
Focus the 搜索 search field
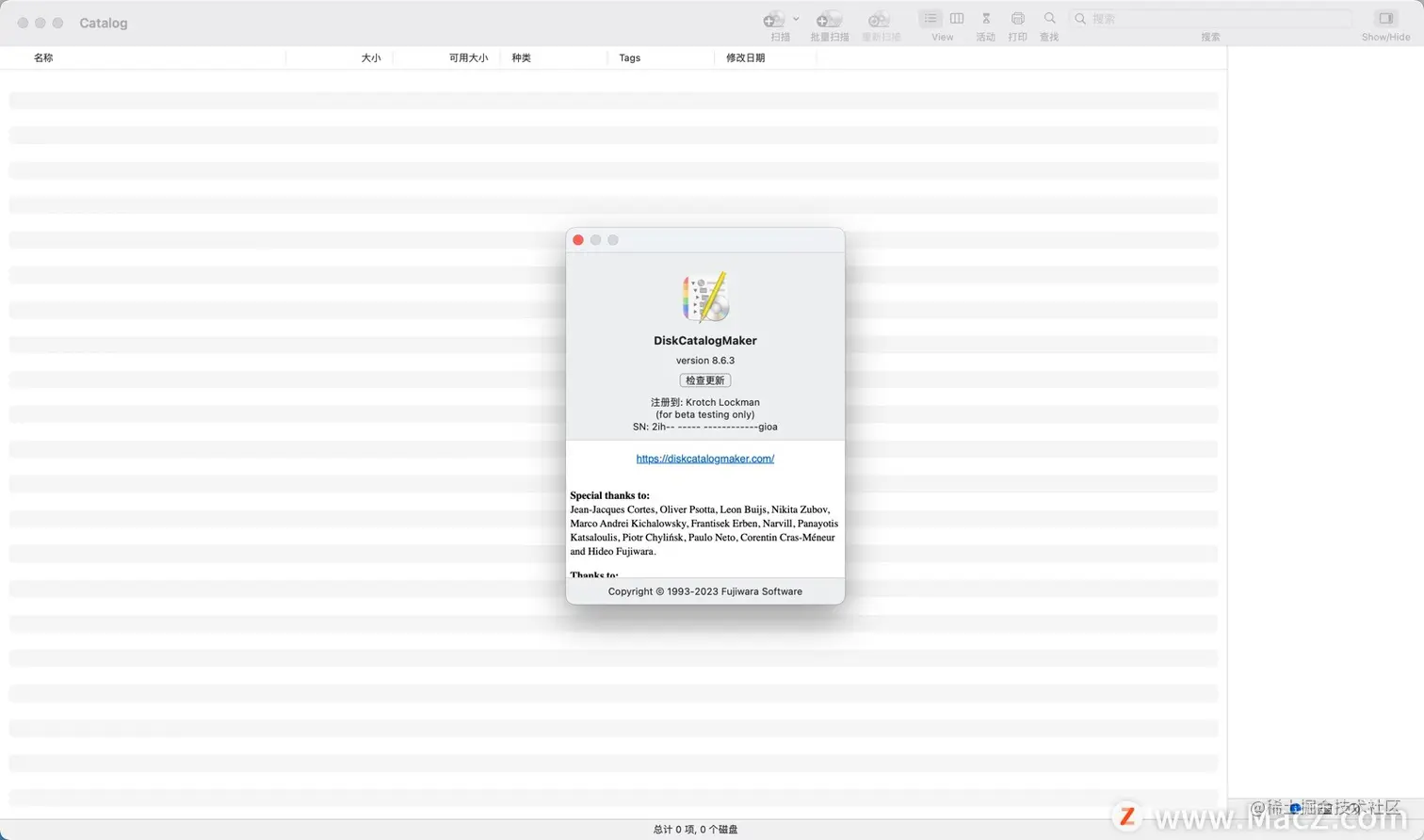[1211, 19]
